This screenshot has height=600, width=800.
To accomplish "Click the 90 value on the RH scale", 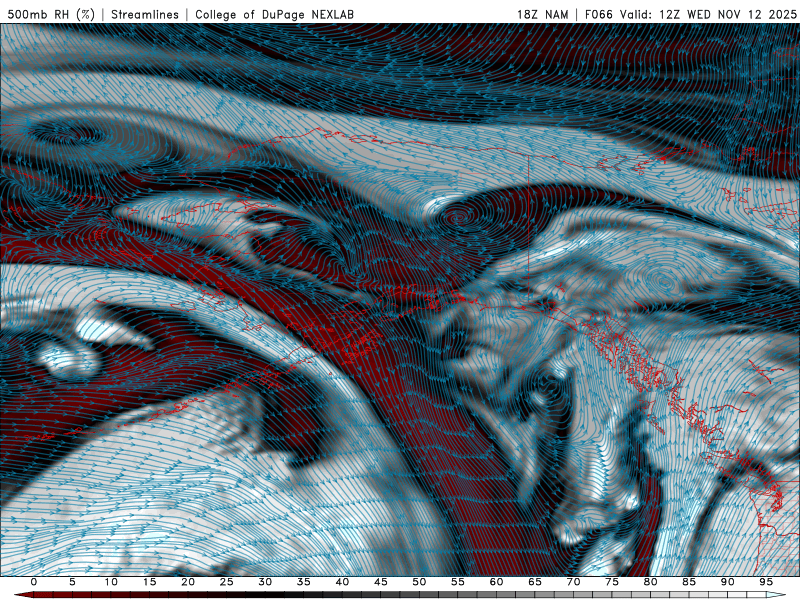I will (728, 582).
